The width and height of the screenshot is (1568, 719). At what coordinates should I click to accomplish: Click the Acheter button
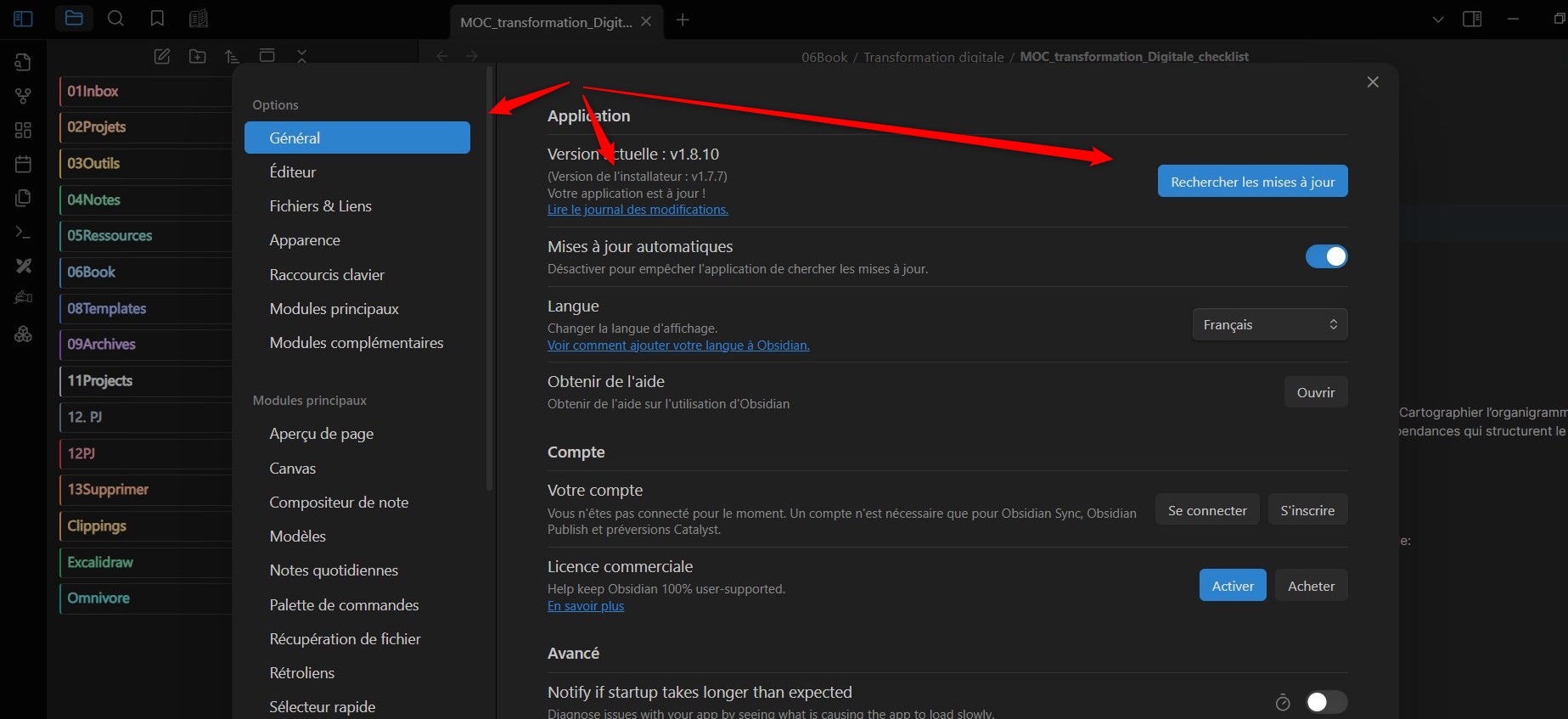(x=1311, y=586)
